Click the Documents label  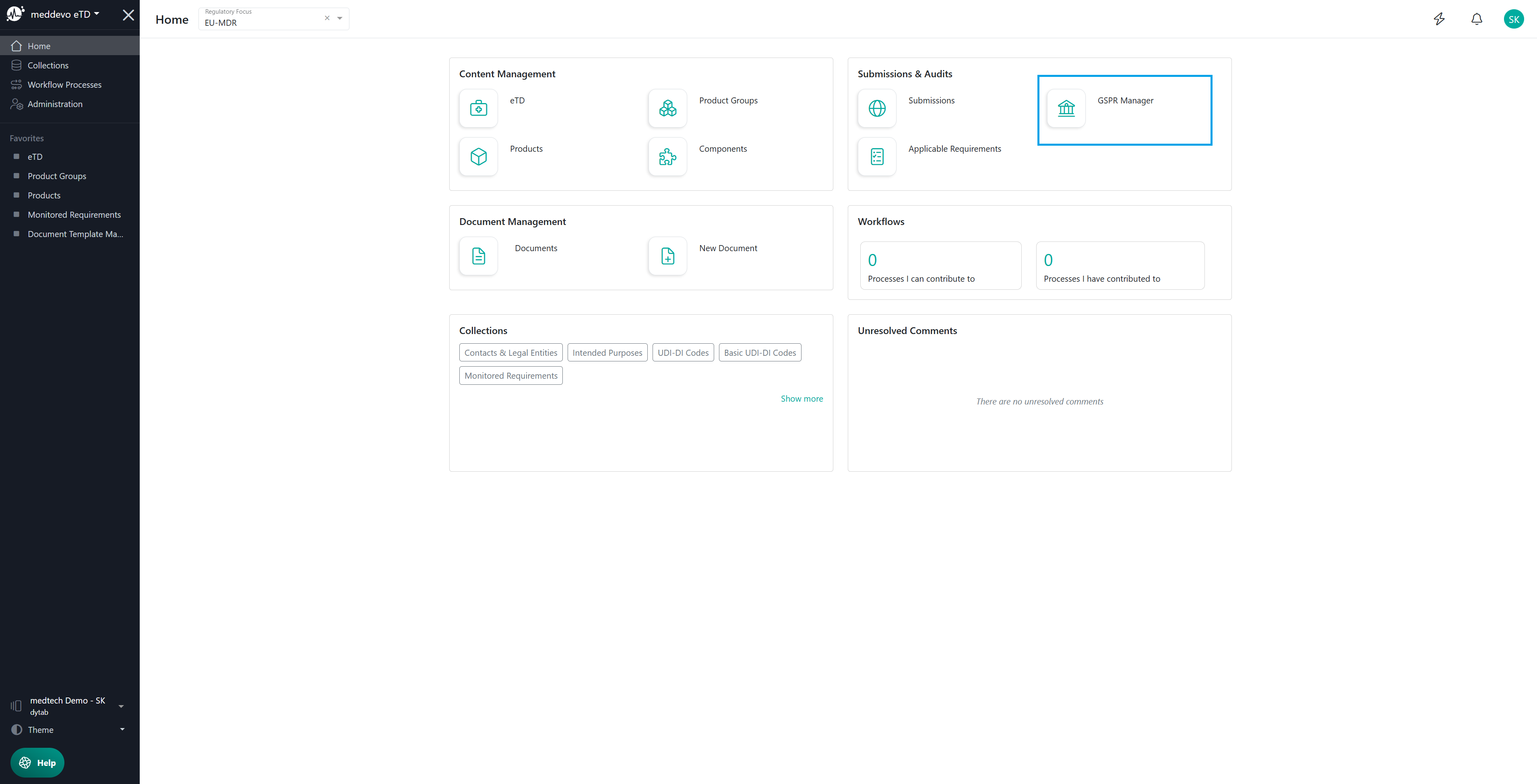pyautogui.click(x=536, y=248)
